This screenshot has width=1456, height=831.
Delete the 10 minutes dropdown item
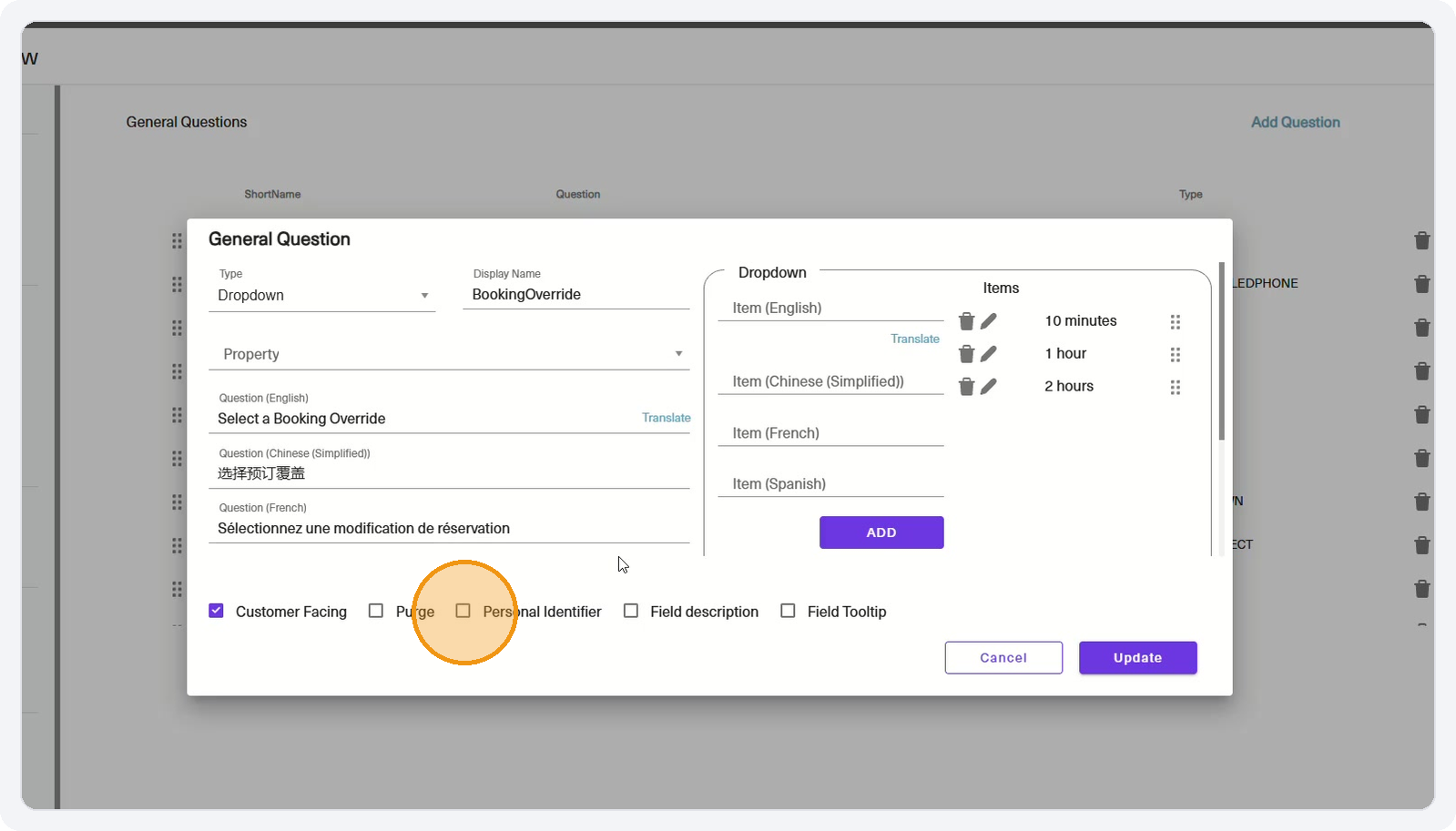coord(966,321)
